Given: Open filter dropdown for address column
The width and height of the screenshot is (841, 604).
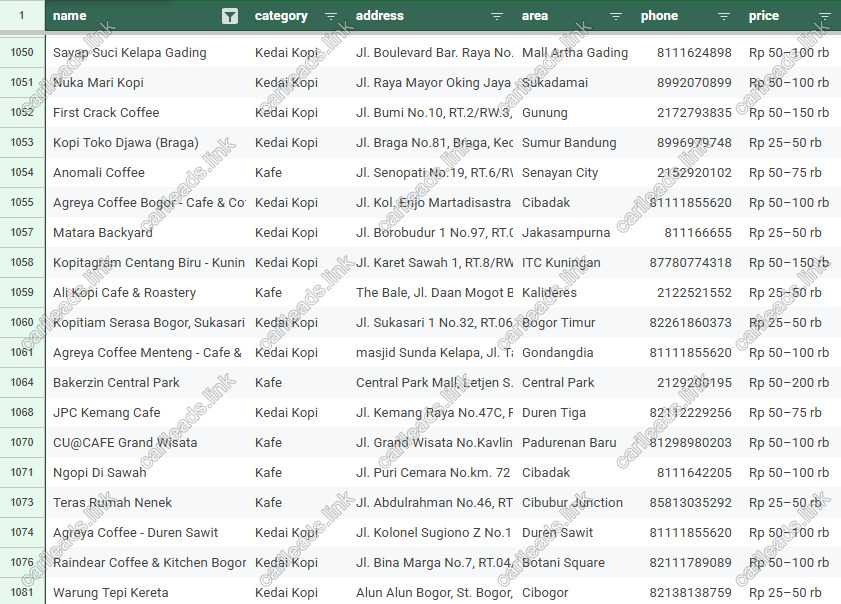Looking at the screenshot, I should point(497,17).
